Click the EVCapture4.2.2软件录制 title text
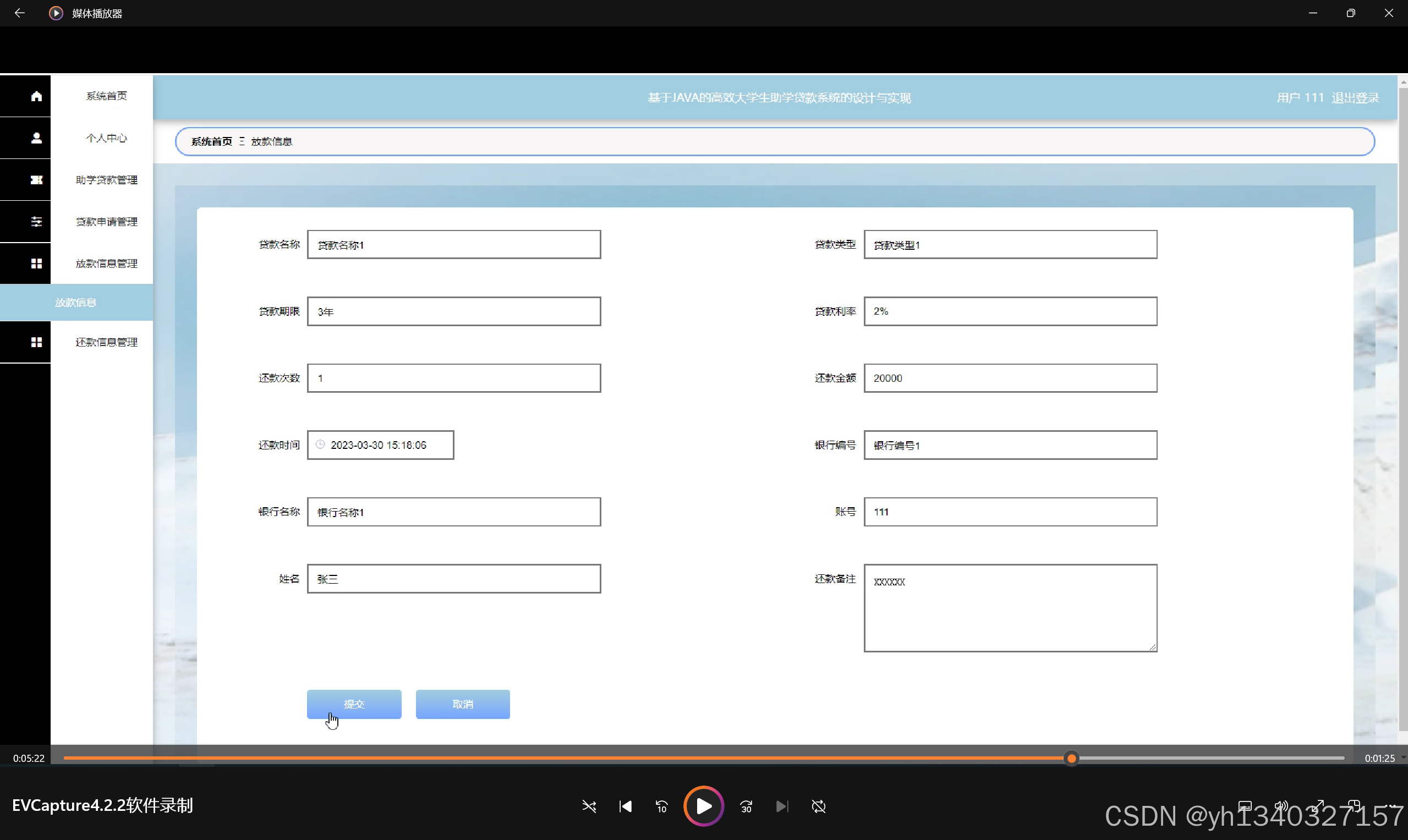Screen dimensions: 1408x840 102,805
